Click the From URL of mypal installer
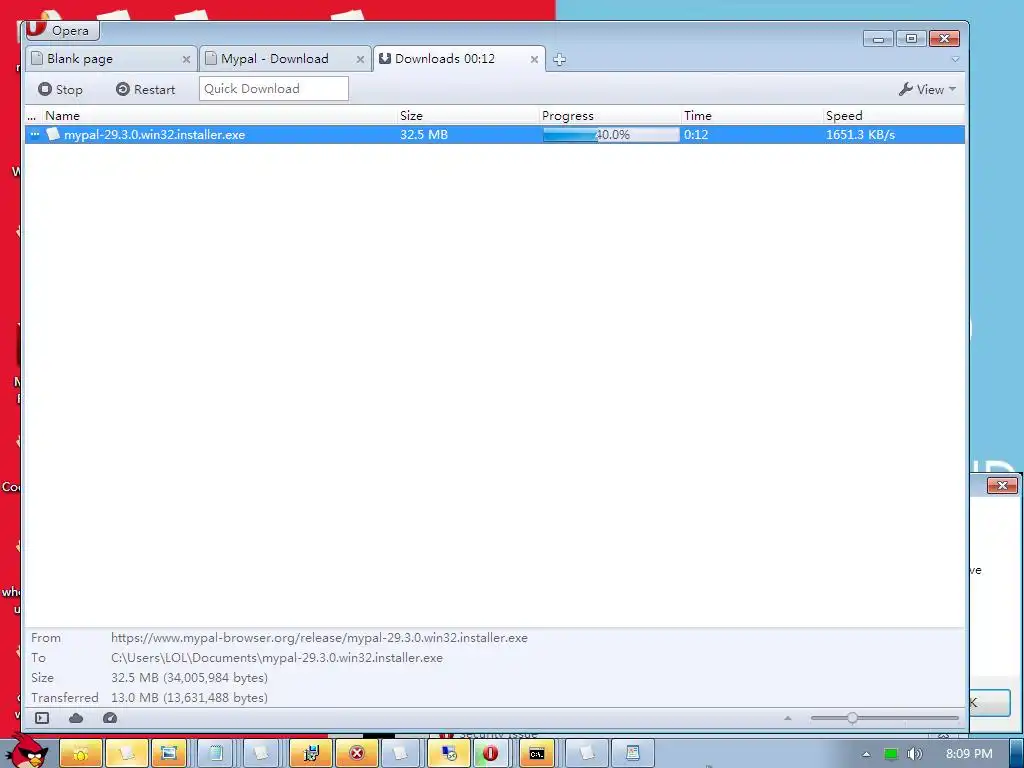Image resolution: width=1024 pixels, height=768 pixels. (x=319, y=637)
